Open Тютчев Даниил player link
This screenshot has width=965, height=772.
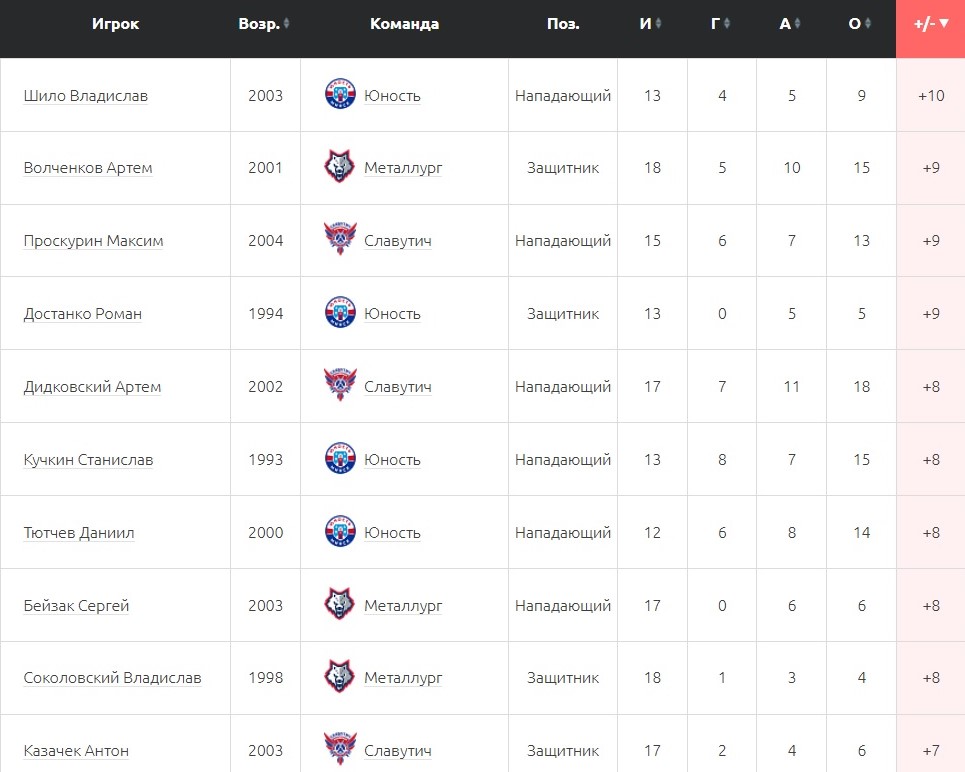[x=79, y=533]
